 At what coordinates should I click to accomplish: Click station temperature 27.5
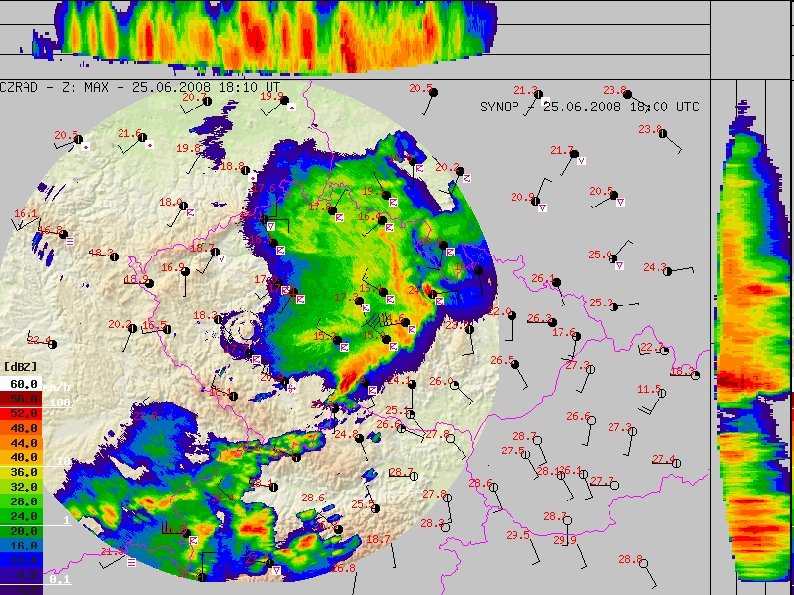[x=513, y=450]
